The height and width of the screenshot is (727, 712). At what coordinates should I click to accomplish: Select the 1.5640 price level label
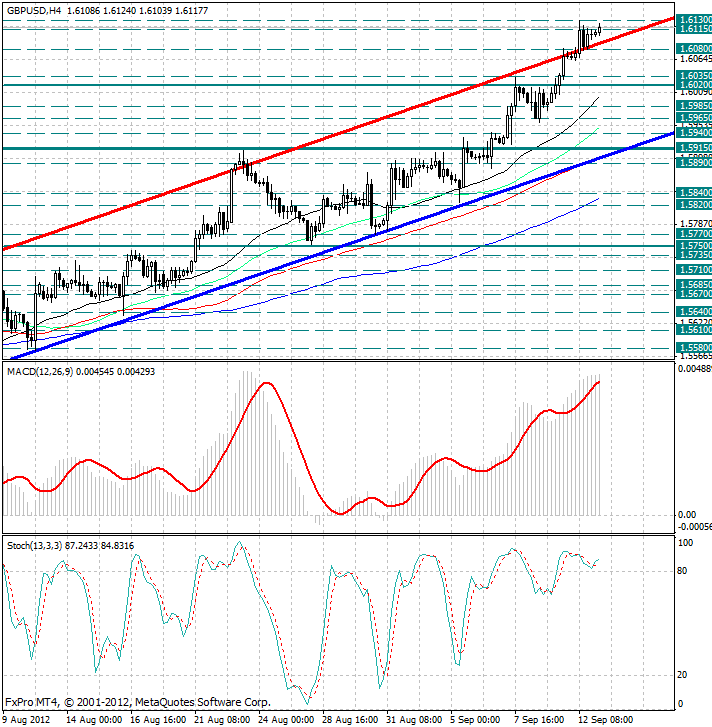coord(694,312)
